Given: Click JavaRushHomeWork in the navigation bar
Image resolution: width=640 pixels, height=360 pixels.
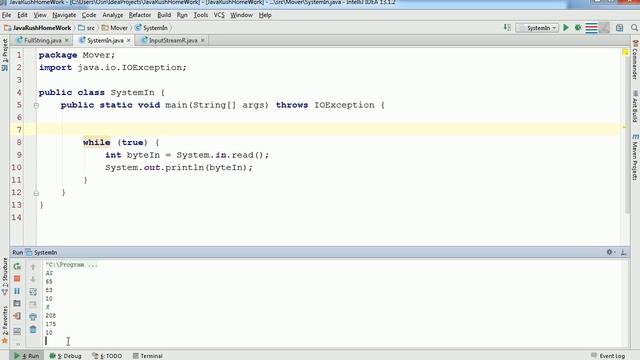Looking at the screenshot, I should point(38,28).
